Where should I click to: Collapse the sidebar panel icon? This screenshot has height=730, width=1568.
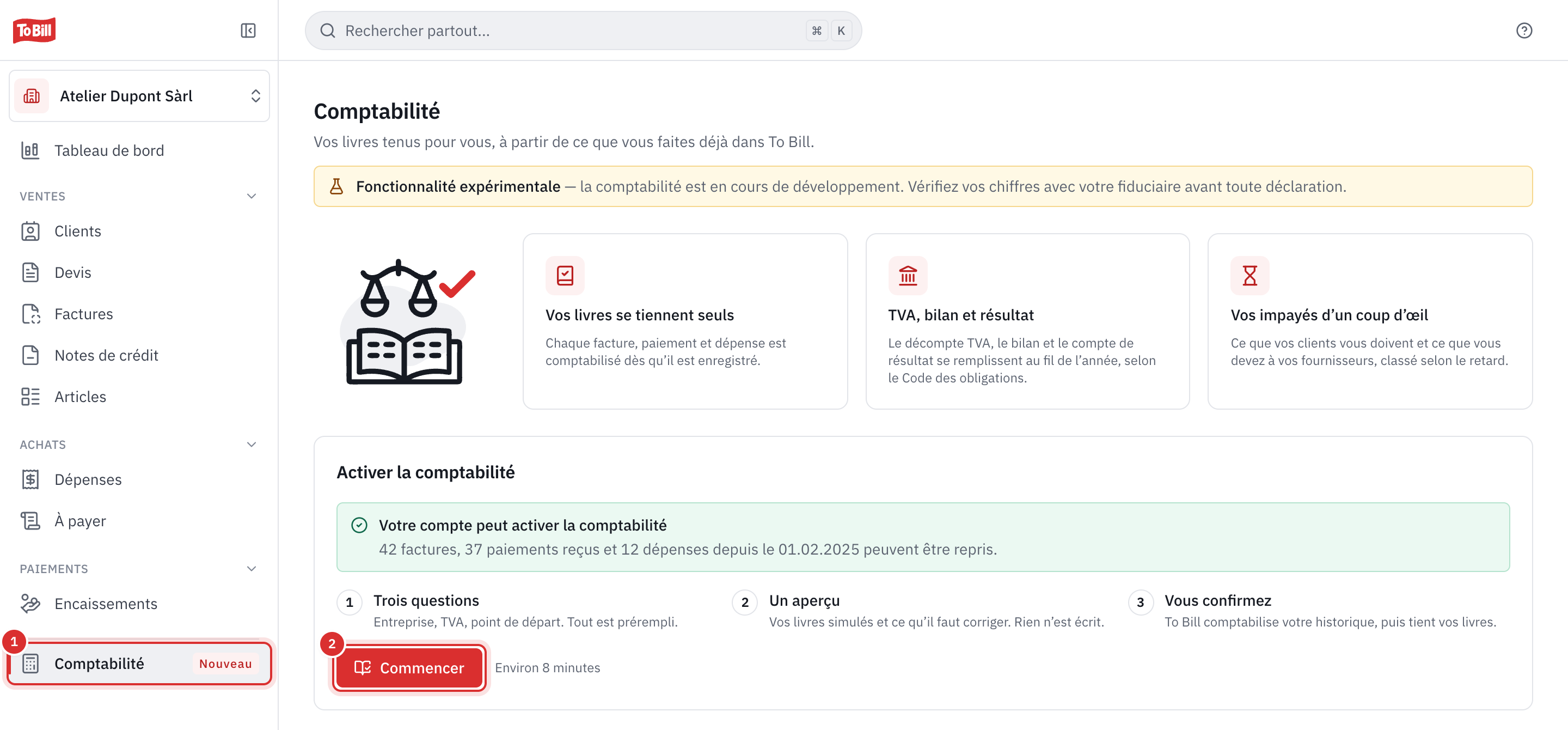pyautogui.click(x=248, y=31)
